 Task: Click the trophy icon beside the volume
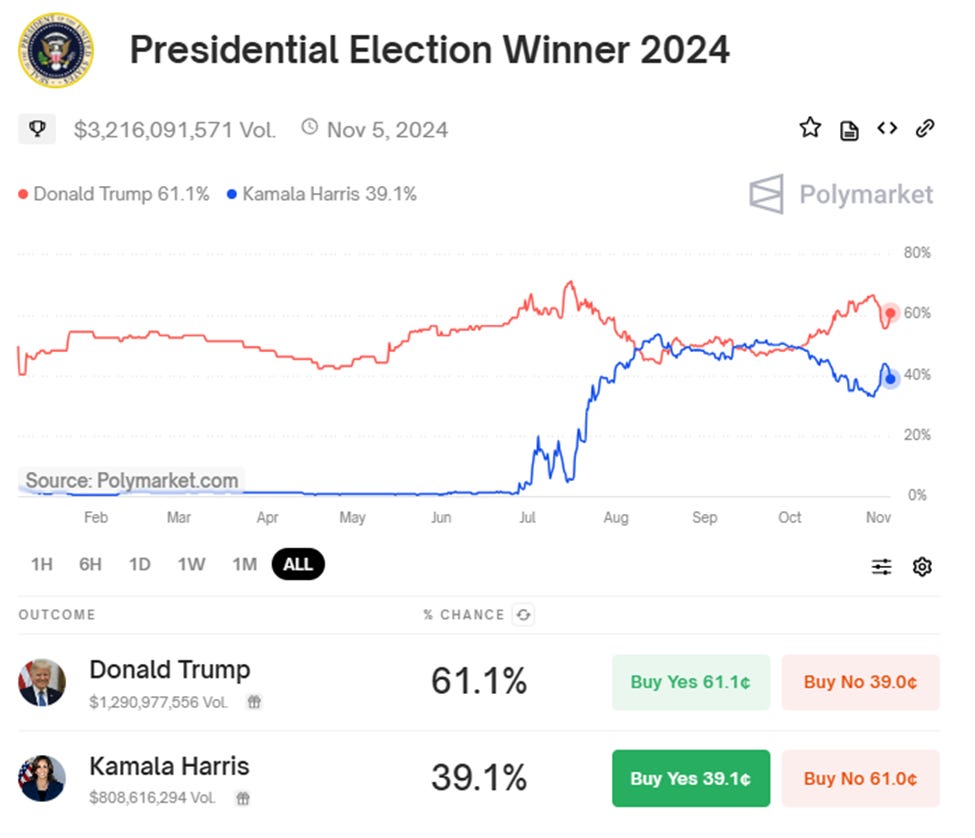coord(37,128)
